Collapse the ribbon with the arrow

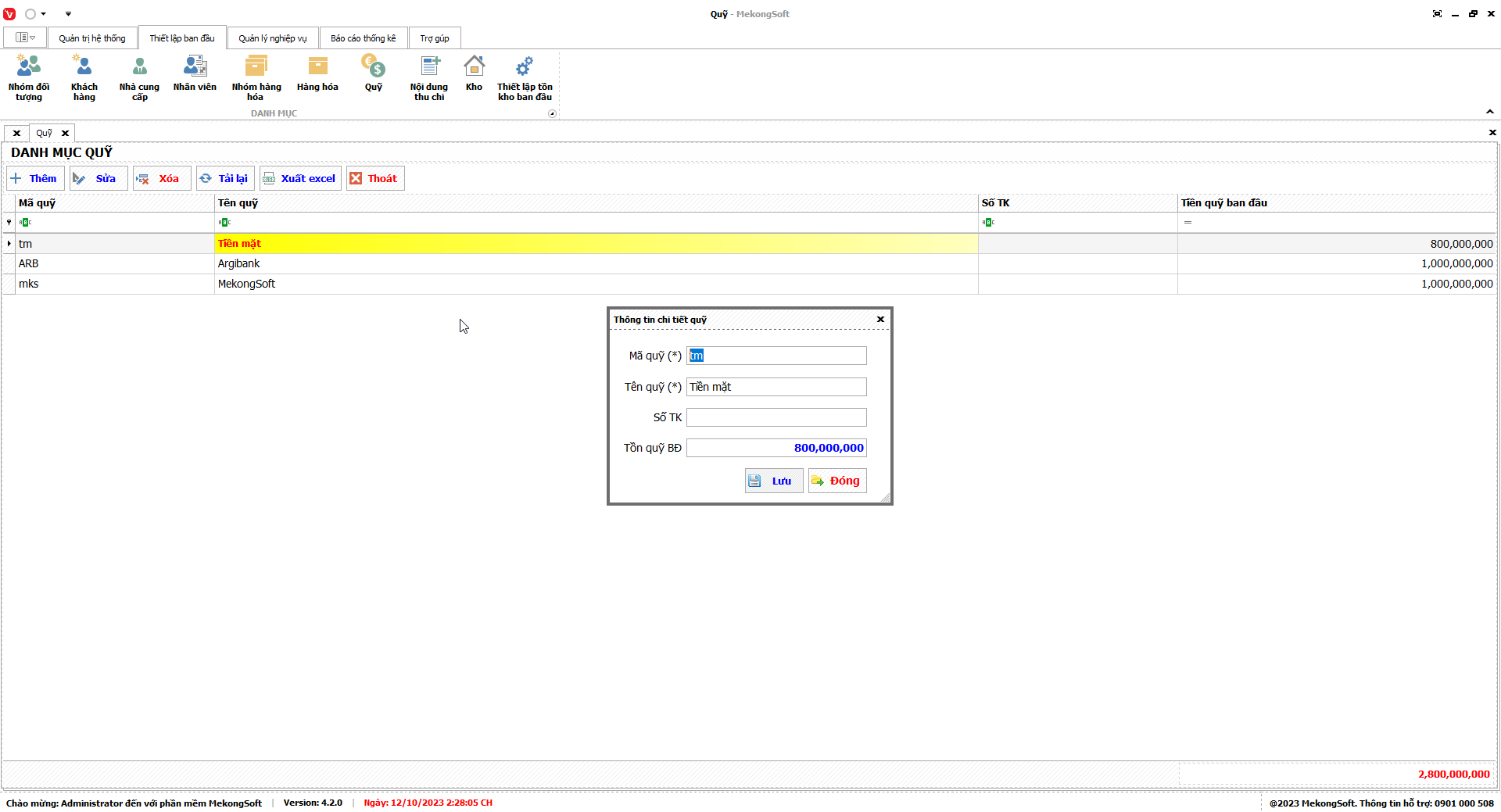point(1489,112)
